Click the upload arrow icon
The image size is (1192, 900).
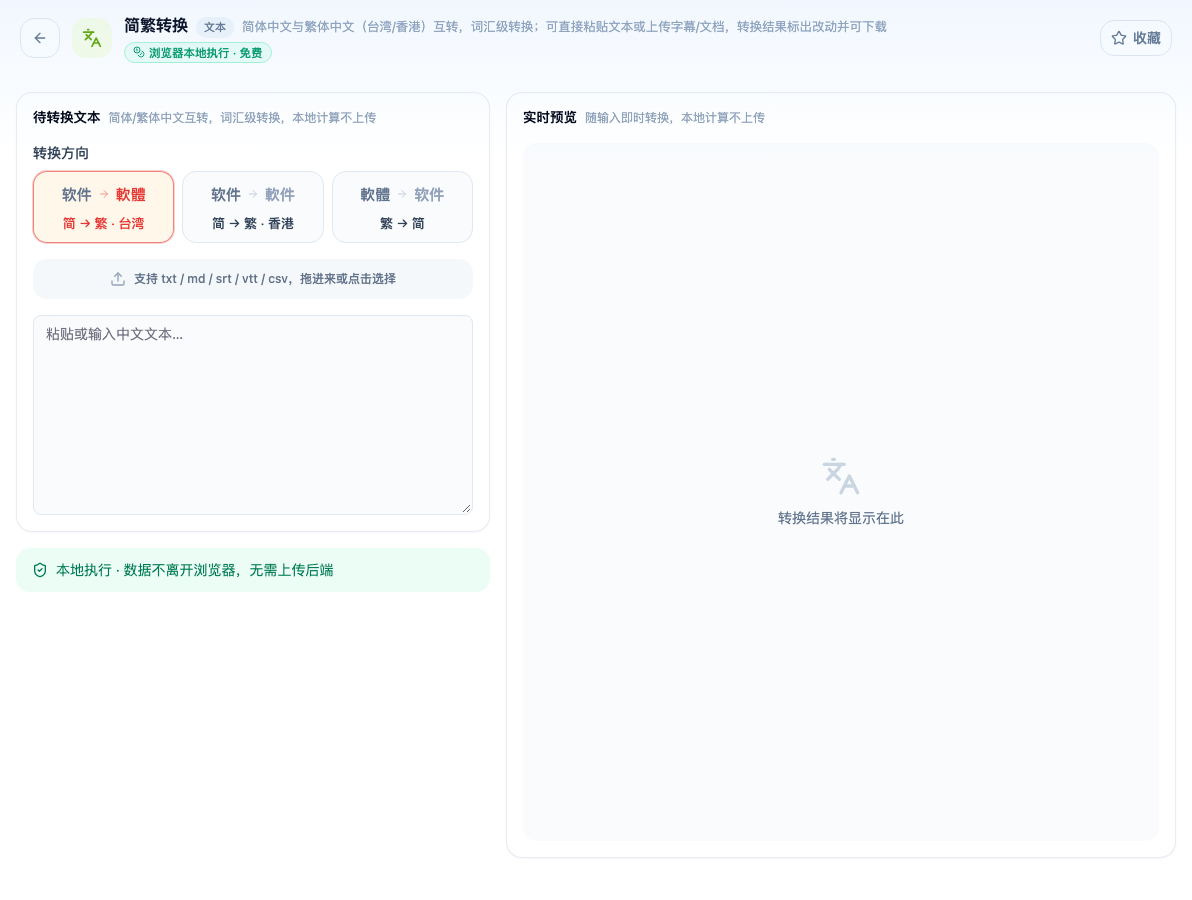point(118,279)
